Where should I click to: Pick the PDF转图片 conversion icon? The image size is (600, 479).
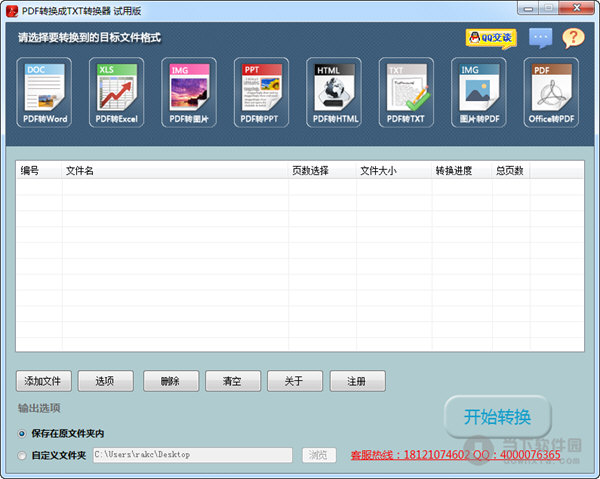[x=189, y=92]
